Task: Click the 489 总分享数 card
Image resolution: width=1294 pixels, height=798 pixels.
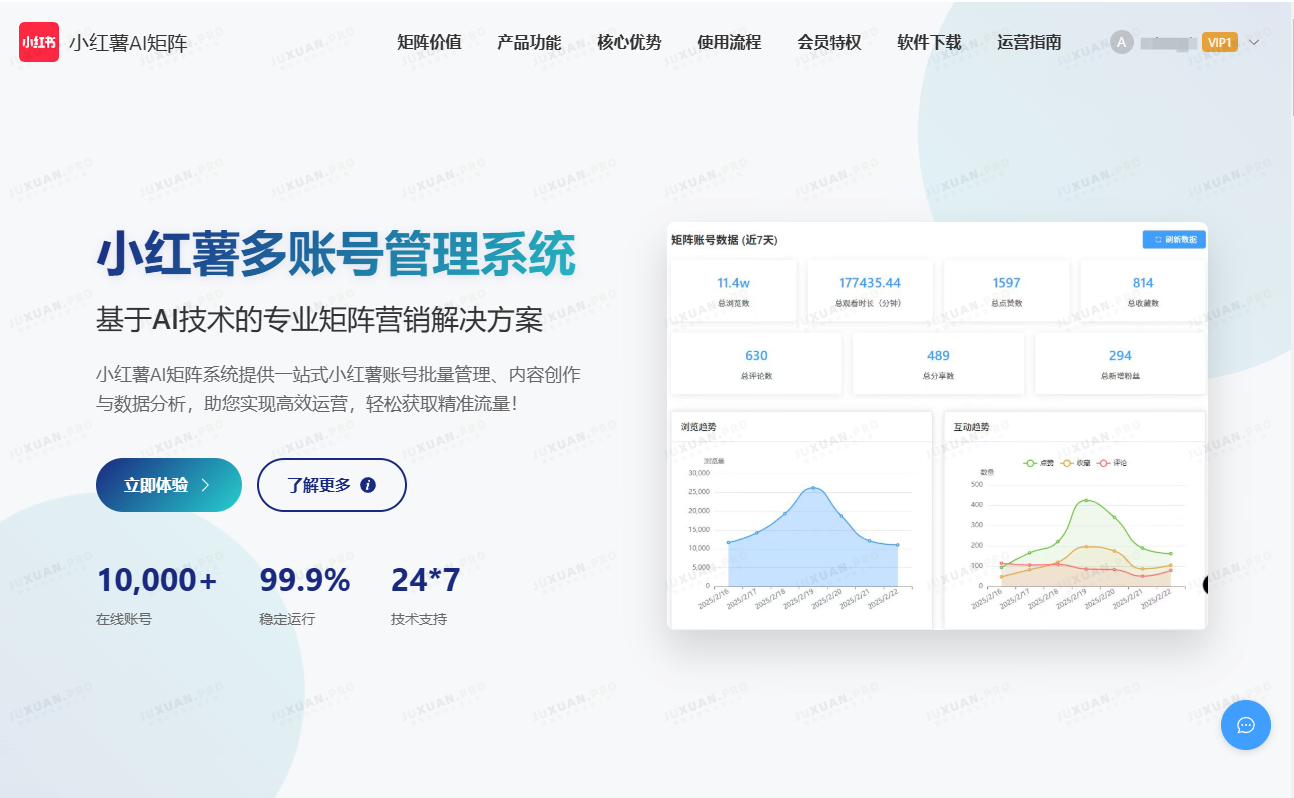Action: pos(938,364)
